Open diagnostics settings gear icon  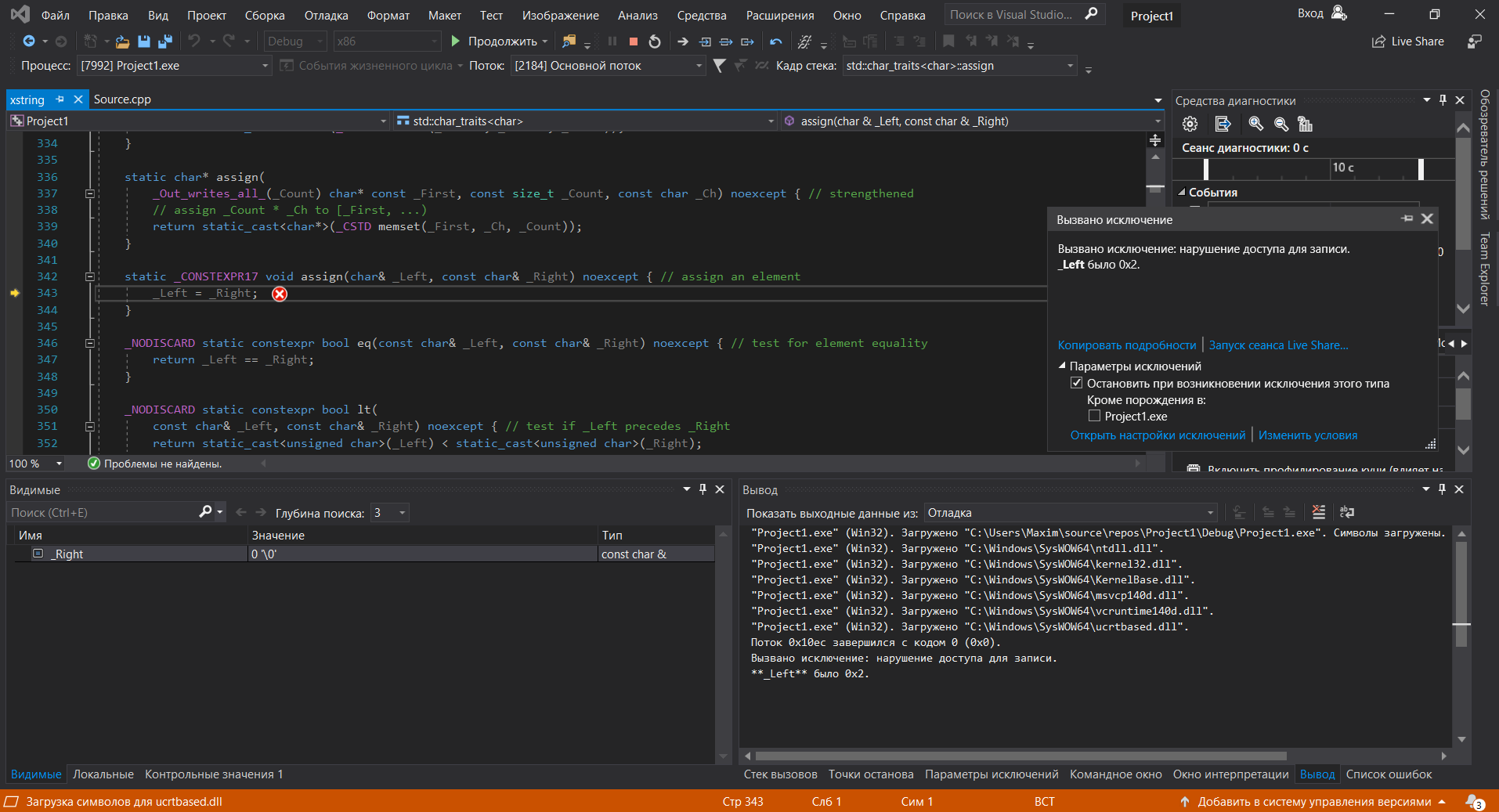tap(1190, 124)
